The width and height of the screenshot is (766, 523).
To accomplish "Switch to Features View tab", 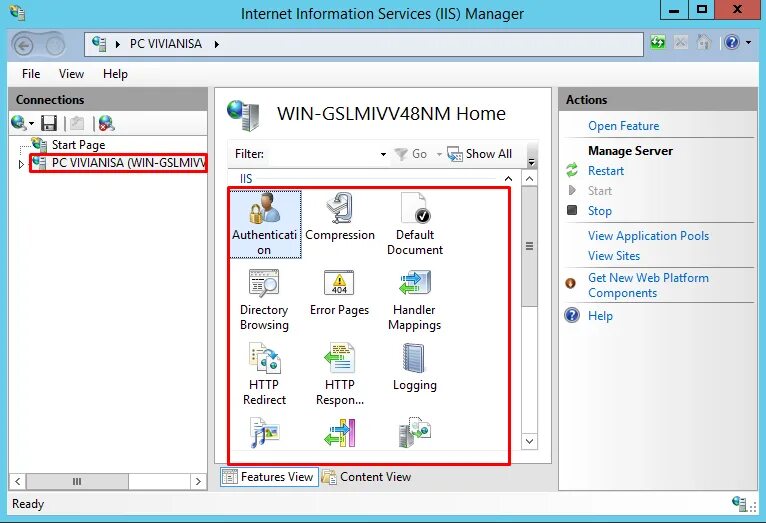I will coord(269,477).
